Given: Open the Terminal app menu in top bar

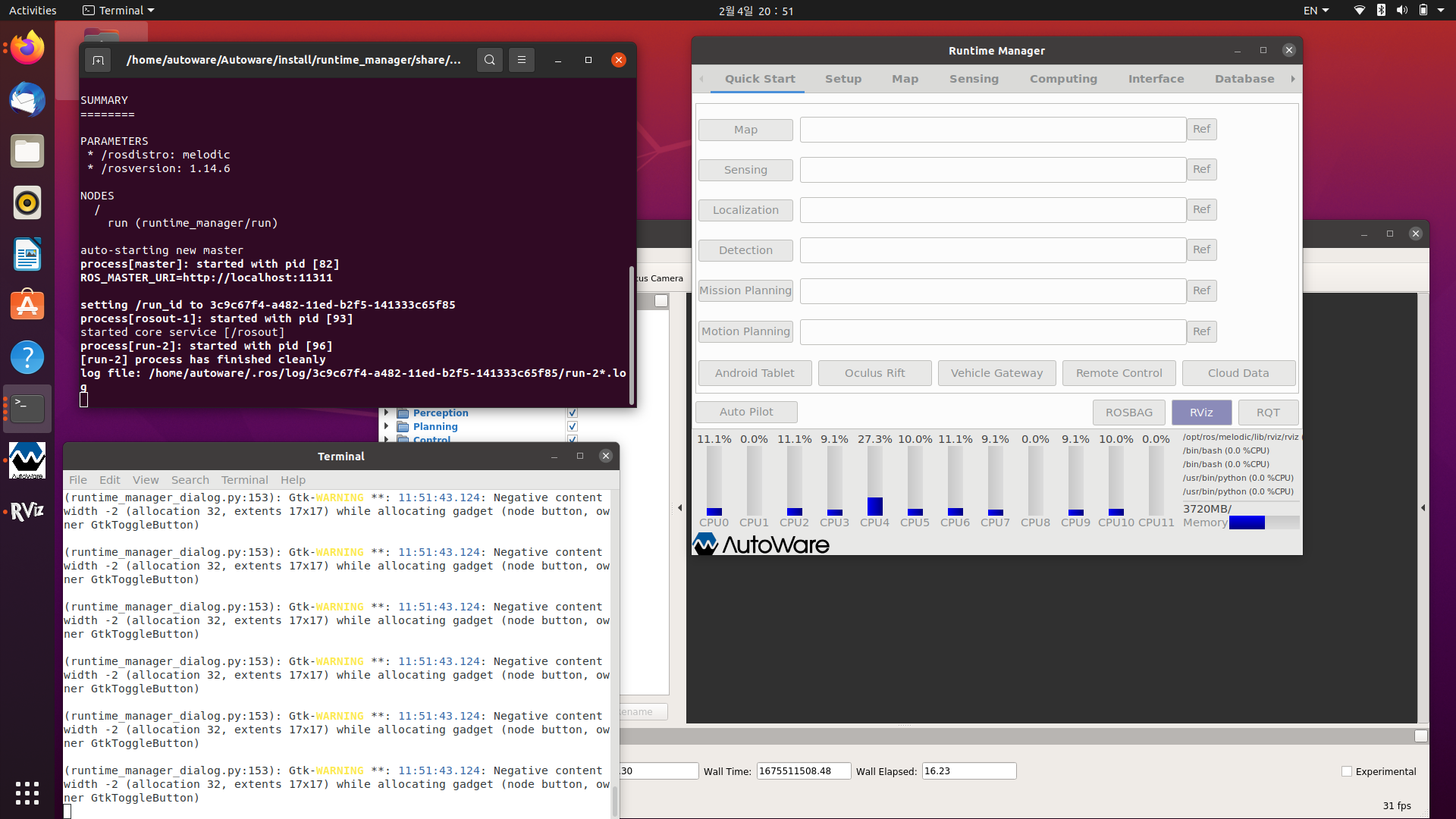Looking at the screenshot, I should (118, 11).
